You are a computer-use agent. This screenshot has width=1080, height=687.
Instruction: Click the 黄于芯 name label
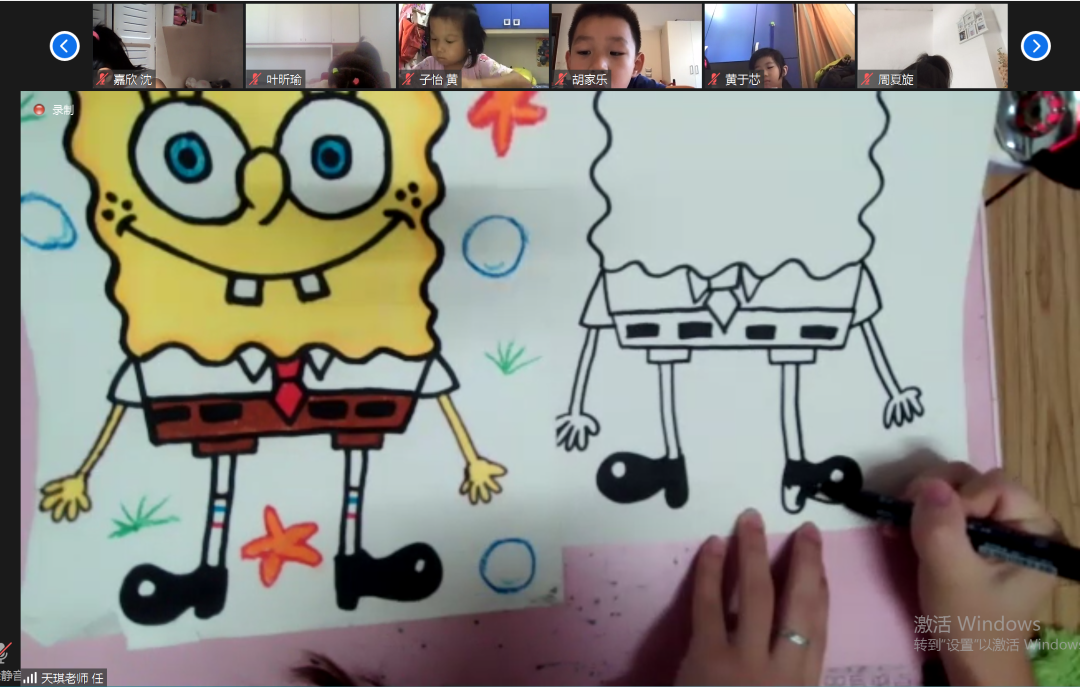(x=742, y=80)
